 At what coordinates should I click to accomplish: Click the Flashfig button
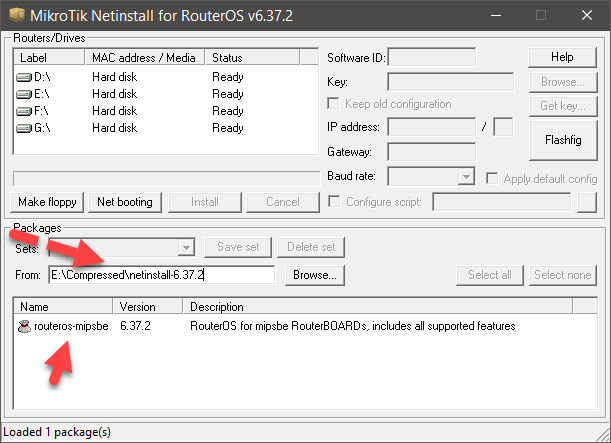[x=563, y=140]
